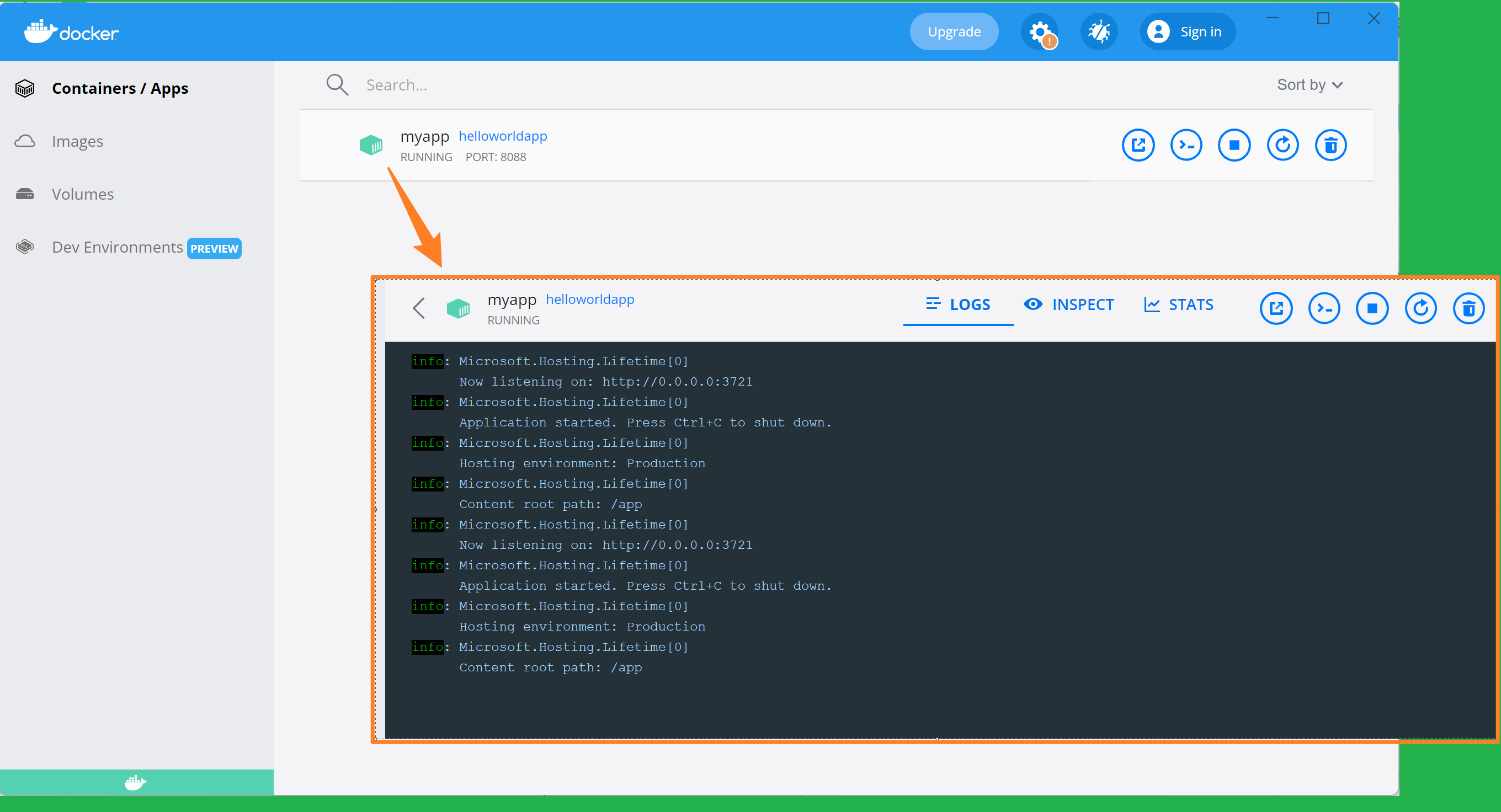Image resolution: width=1501 pixels, height=812 pixels.
Task: Stop the myapp container from list row
Action: pos(1234,145)
